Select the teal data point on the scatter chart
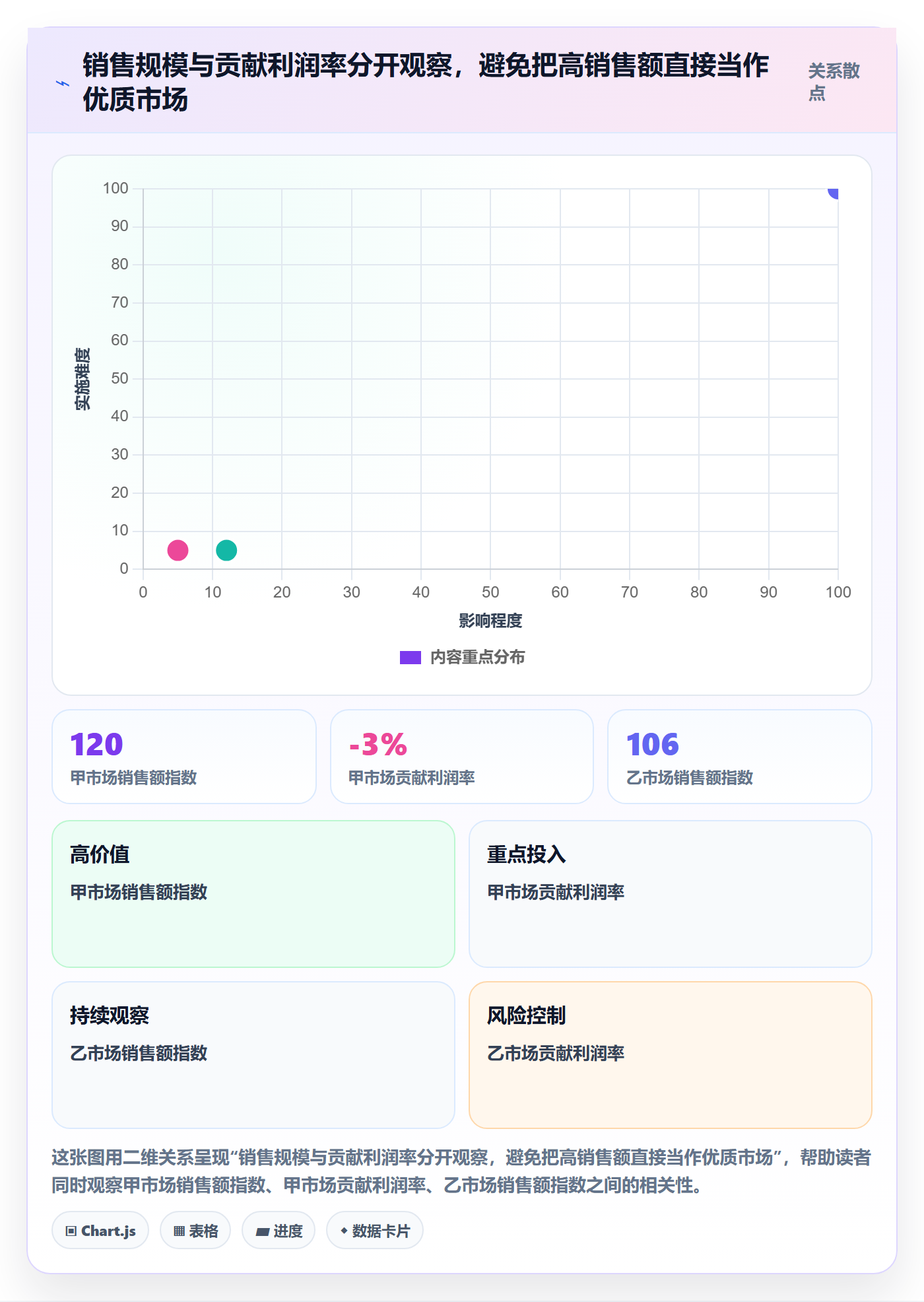924x1302 pixels. [226, 550]
